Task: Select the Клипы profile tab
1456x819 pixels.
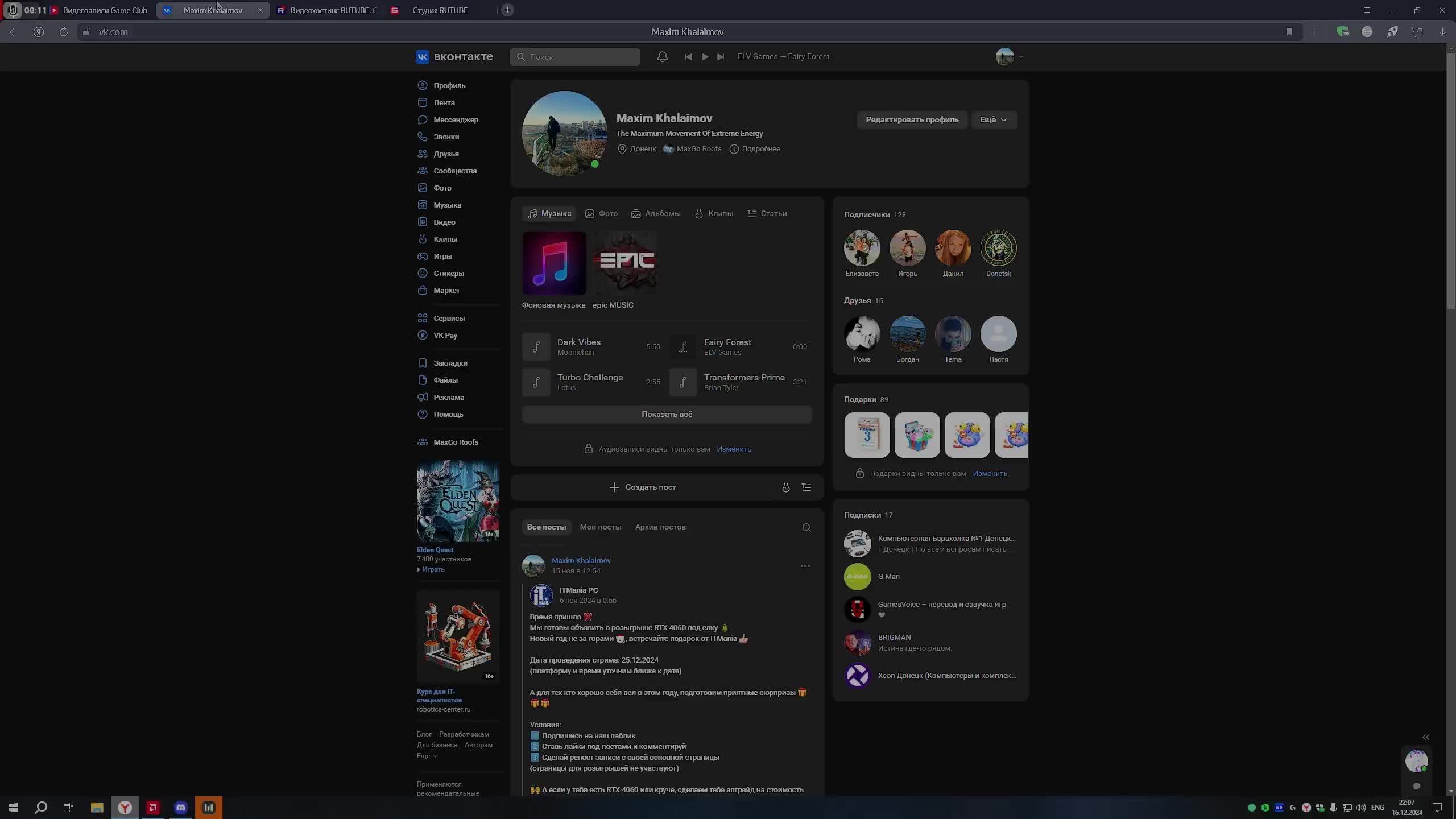Action: pyautogui.click(x=714, y=214)
